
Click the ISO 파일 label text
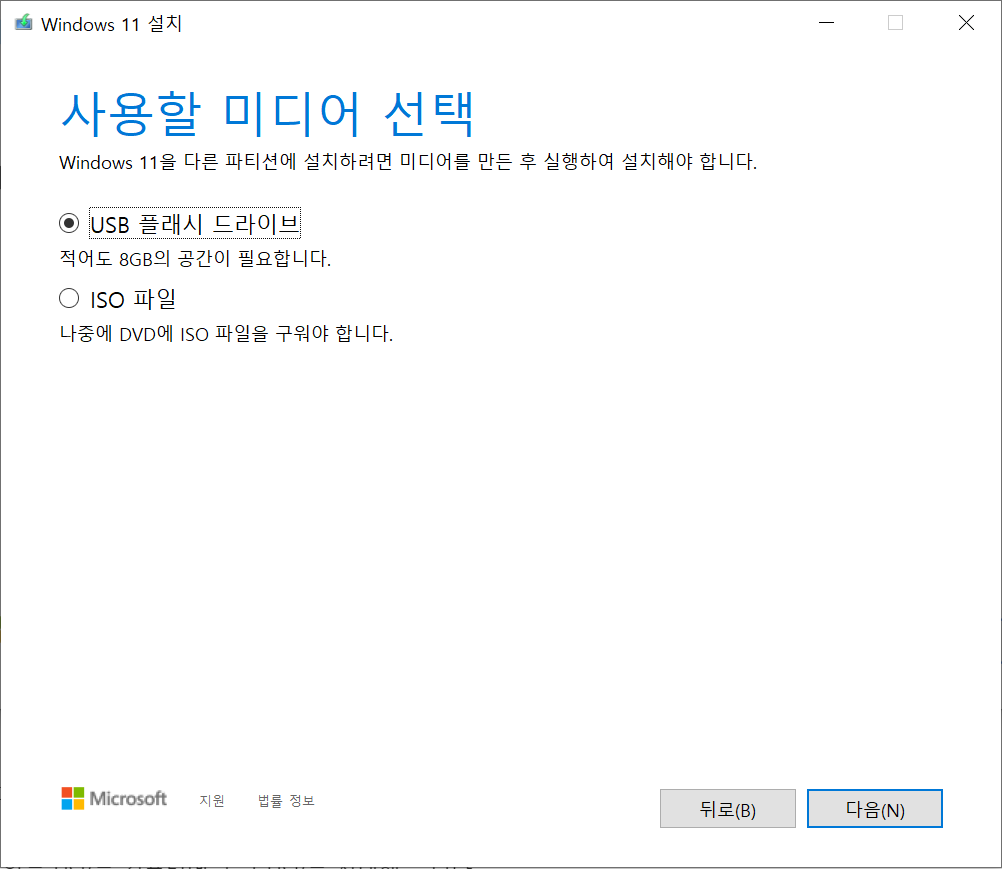[x=133, y=299]
